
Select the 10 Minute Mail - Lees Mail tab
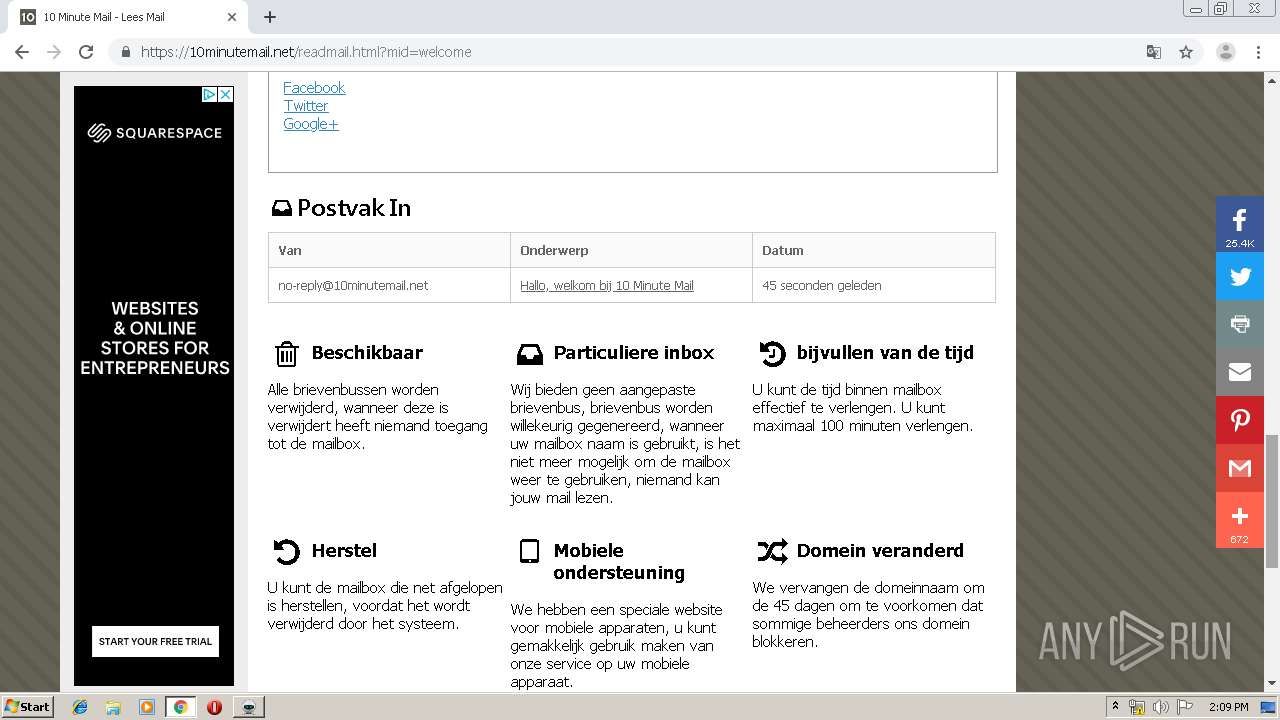click(x=128, y=17)
